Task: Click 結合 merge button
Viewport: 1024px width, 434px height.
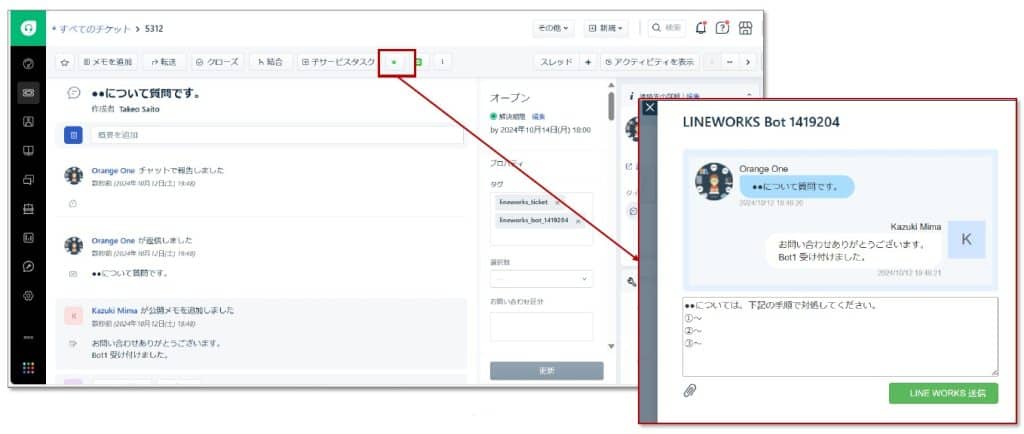Action: (x=270, y=62)
